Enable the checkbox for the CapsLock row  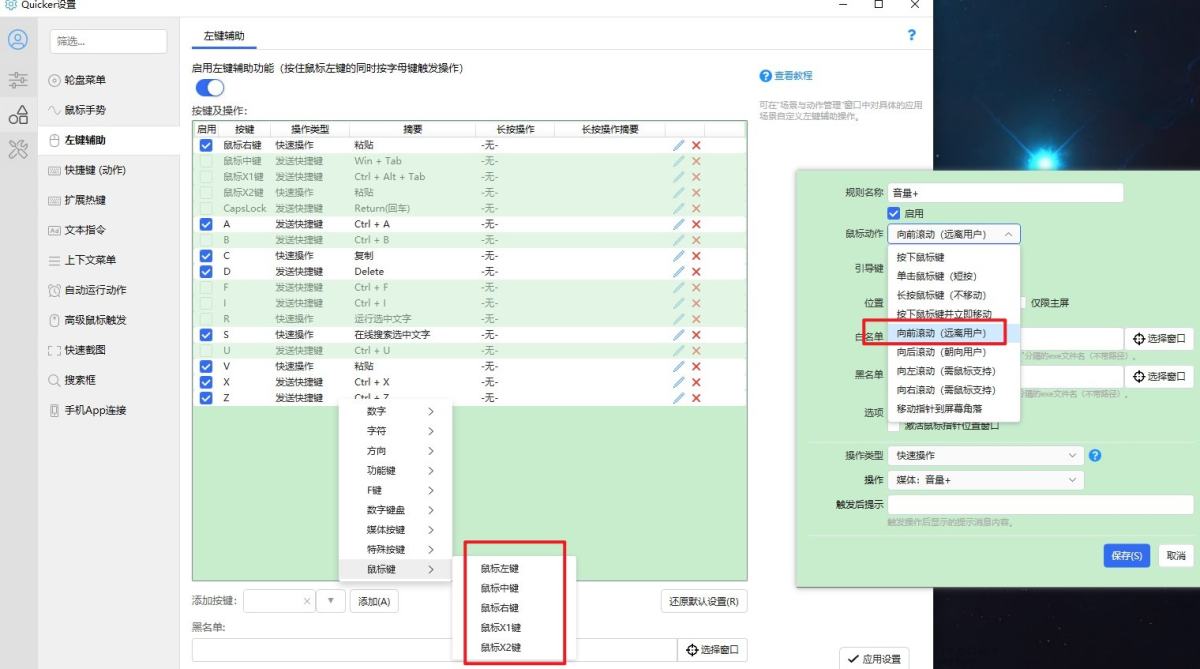(206, 208)
